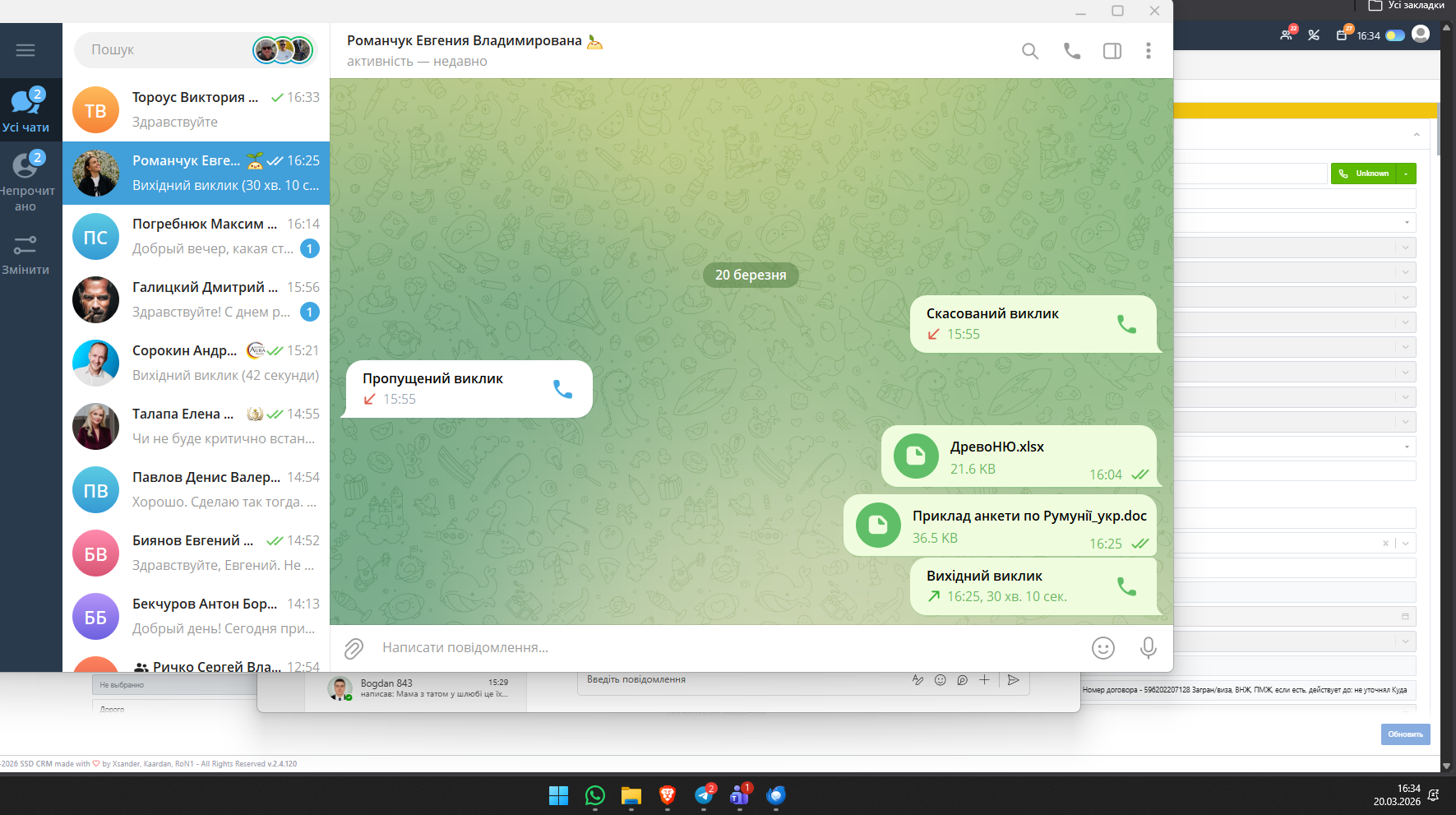The width and height of the screenshot is (1456, 815).
Task: Open the taskbar clock showing 20.03.2026
Action: [x=1397, y=794]
